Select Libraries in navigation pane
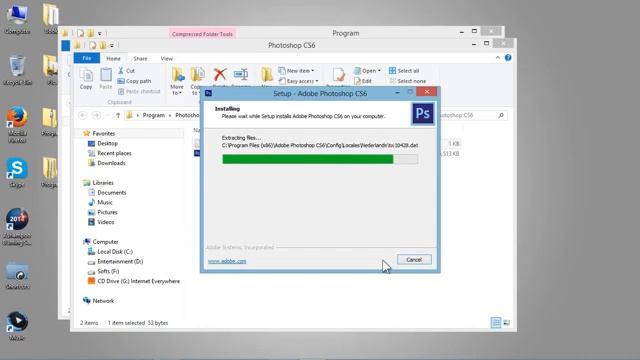The height and width of the screenshot is (360, 640). point(103,182)
